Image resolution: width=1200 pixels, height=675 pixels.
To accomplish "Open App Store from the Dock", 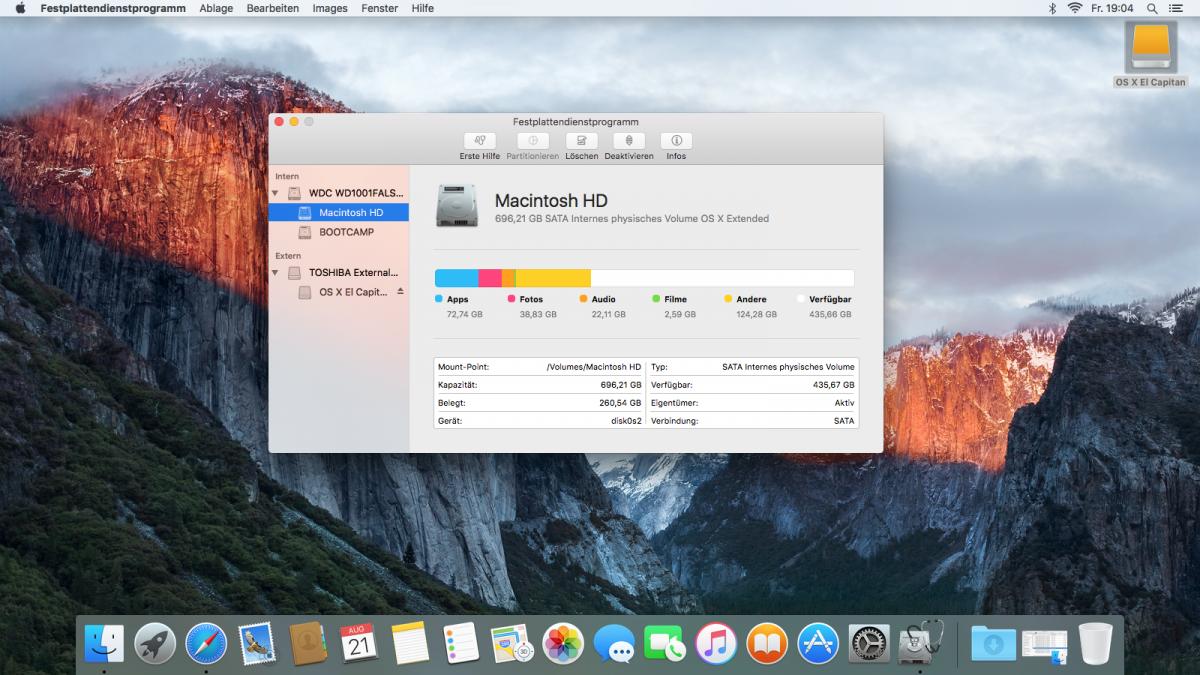I will tap(818, 643).
